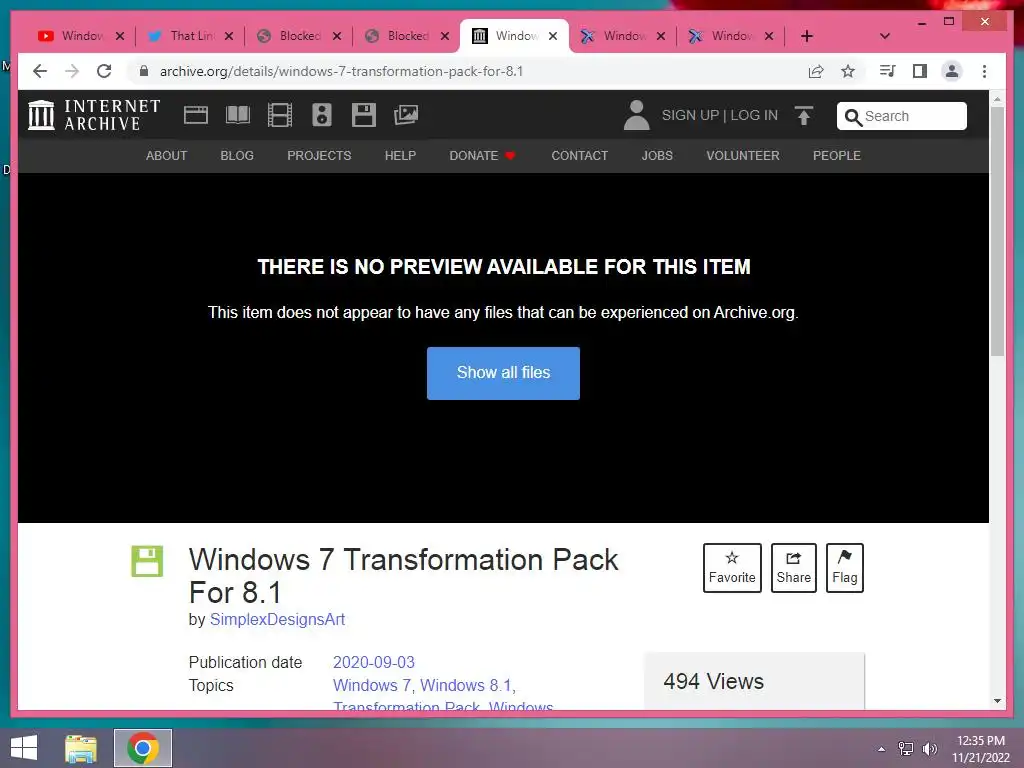Open a new tab with plus button
The image size is (1024, 768).
(x=807, y=36)
